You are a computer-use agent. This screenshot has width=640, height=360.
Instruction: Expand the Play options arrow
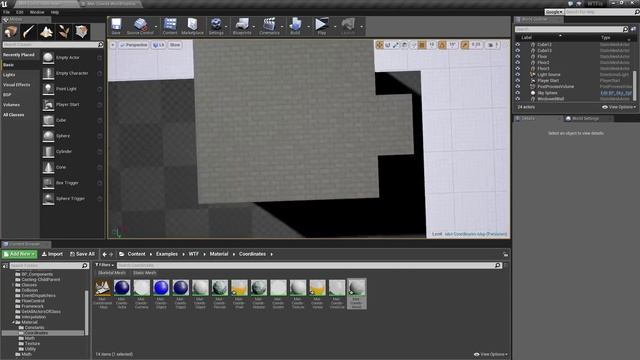(x=335, y=27)
